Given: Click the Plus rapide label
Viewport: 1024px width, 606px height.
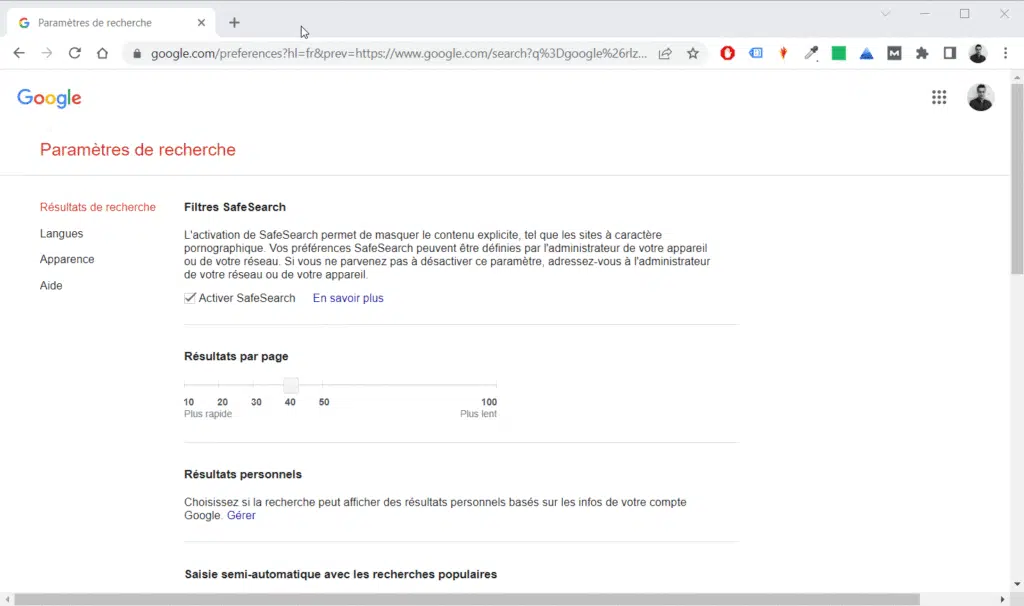Looking at the screenshot, I should [x=208, y=414].
